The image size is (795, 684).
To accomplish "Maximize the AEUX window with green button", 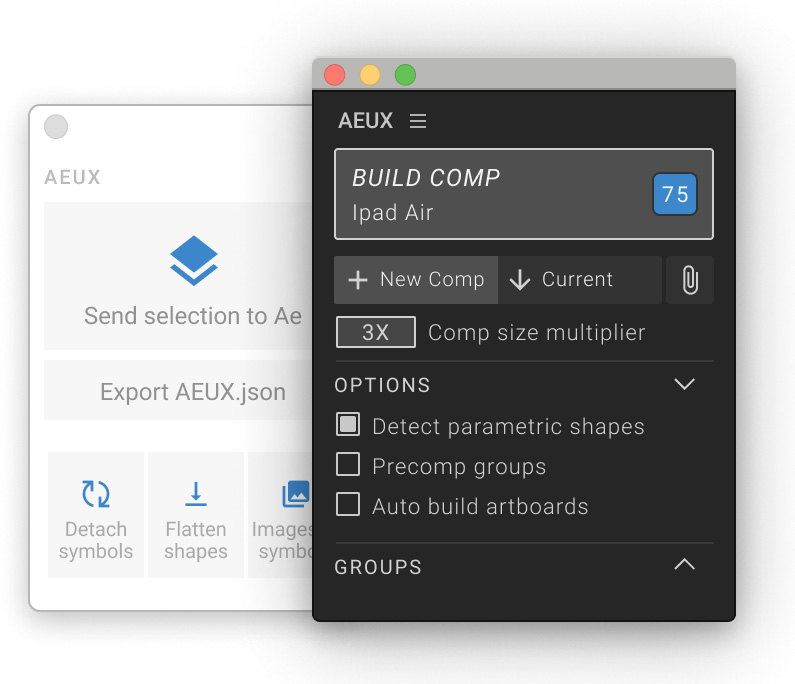I will (x=406, y=75).
